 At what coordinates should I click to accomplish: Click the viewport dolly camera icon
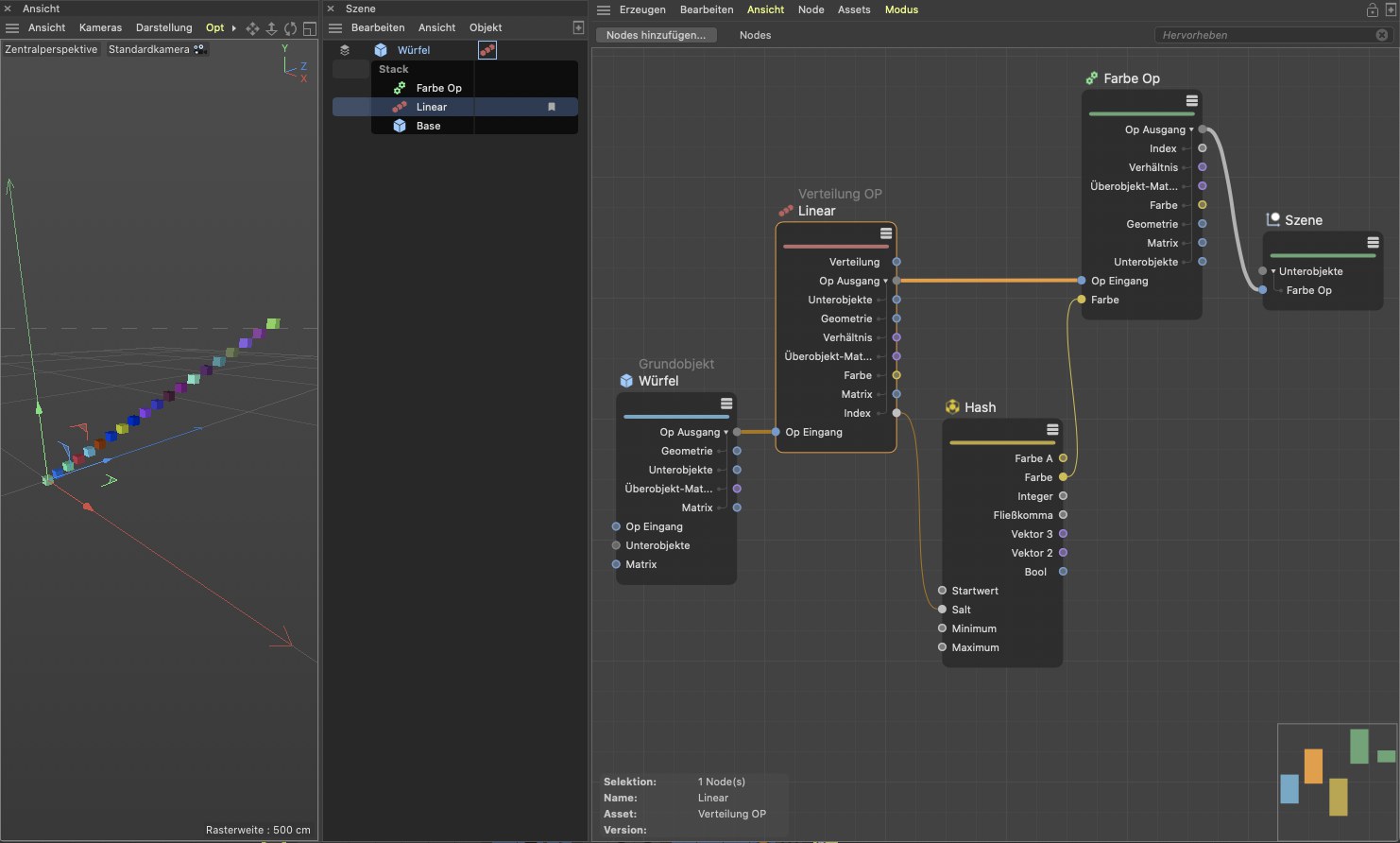pyautogui.click(x=271, y=28)
